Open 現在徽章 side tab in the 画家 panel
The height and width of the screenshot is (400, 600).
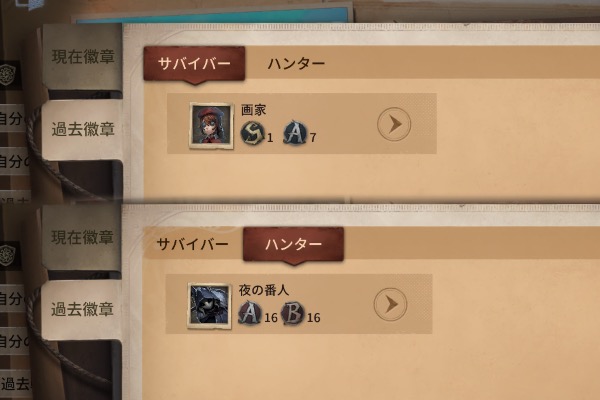click(x=83, y=57)
